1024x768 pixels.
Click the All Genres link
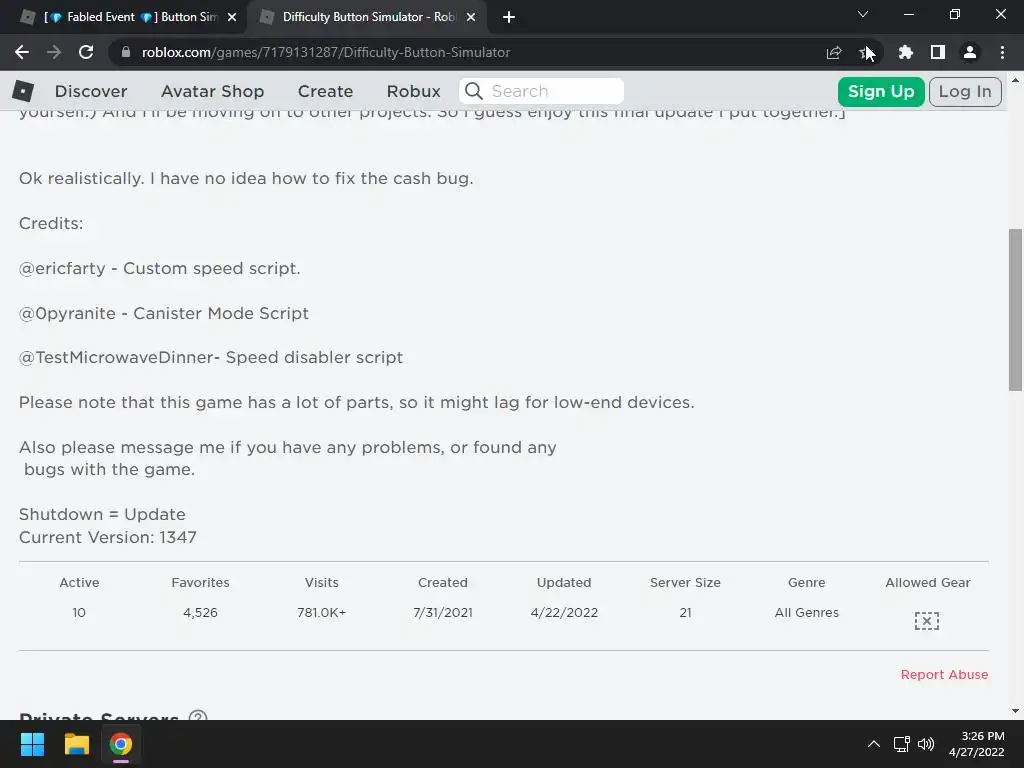point(807,613)
